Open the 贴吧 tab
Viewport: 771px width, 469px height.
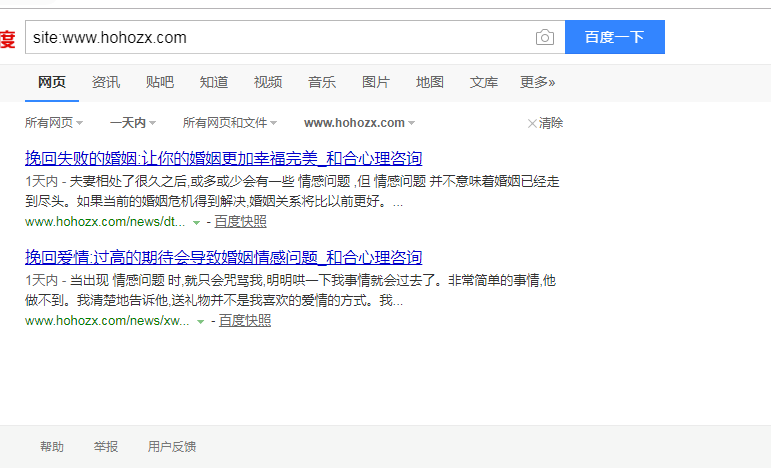[x=160, y=82]
